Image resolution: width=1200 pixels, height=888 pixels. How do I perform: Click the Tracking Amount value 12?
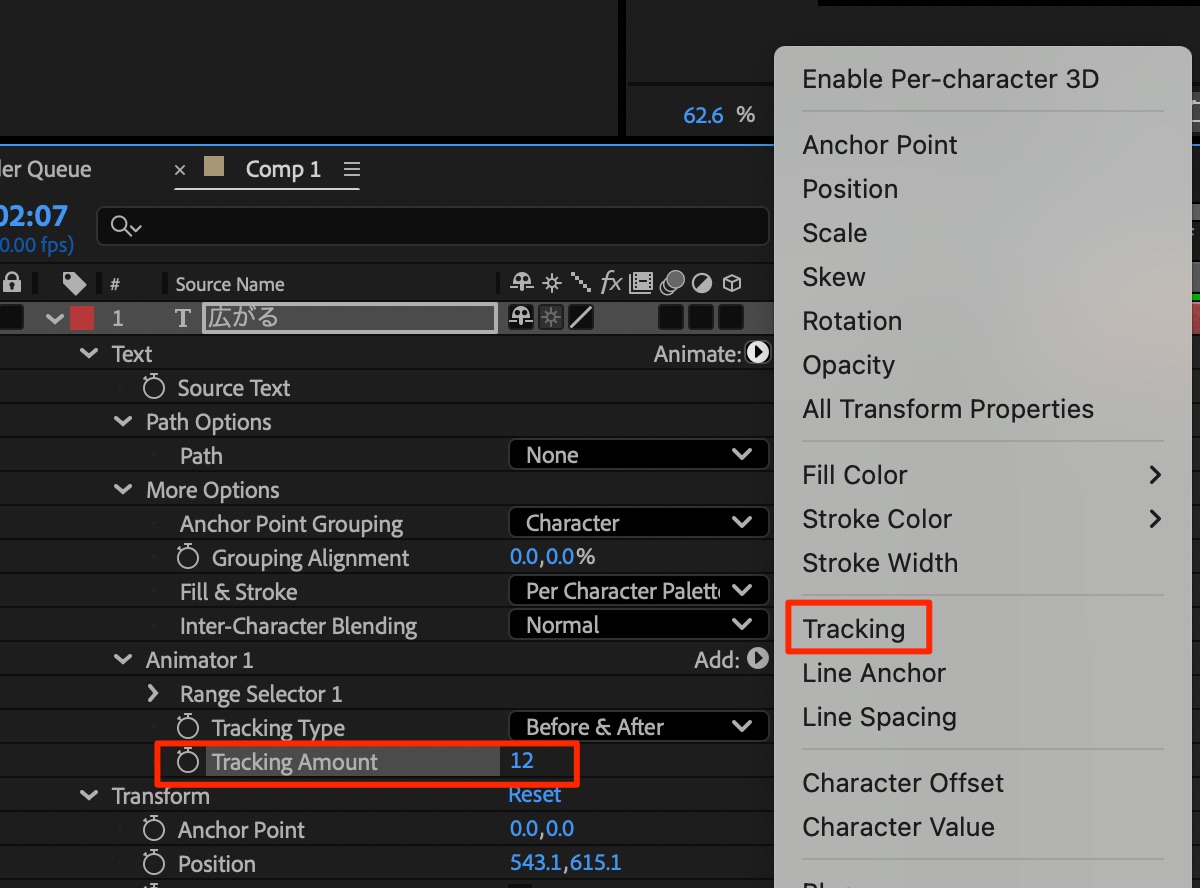(x=521, y=761)
